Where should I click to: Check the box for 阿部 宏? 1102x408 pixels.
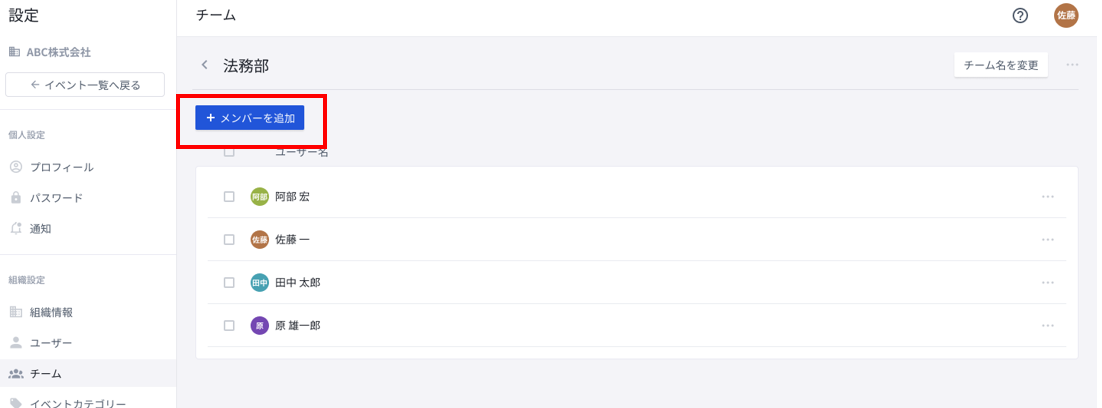(229, 197)
